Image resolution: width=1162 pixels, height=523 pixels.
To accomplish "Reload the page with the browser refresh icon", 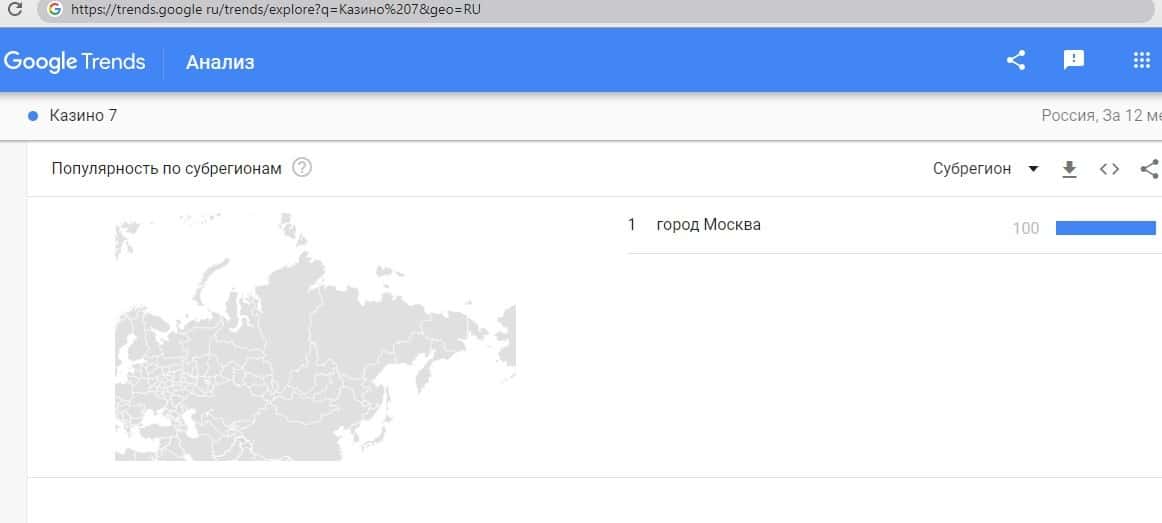I will [x=13, y=10].
